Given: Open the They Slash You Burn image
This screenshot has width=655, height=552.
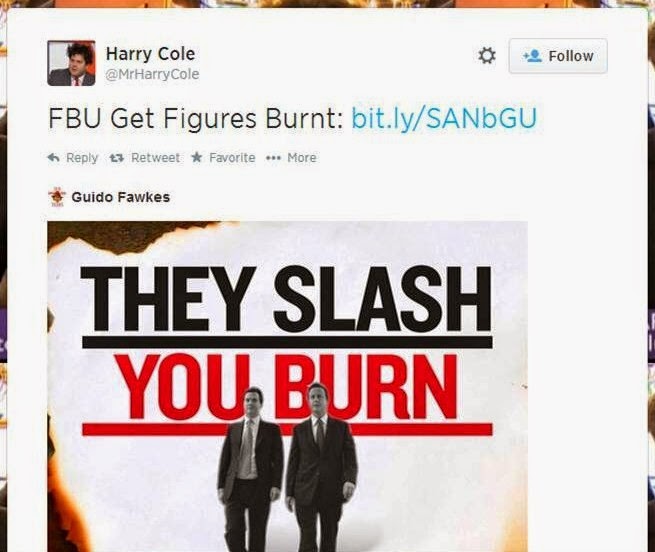Looking at the screenshot, I should [x=287, y=387].
